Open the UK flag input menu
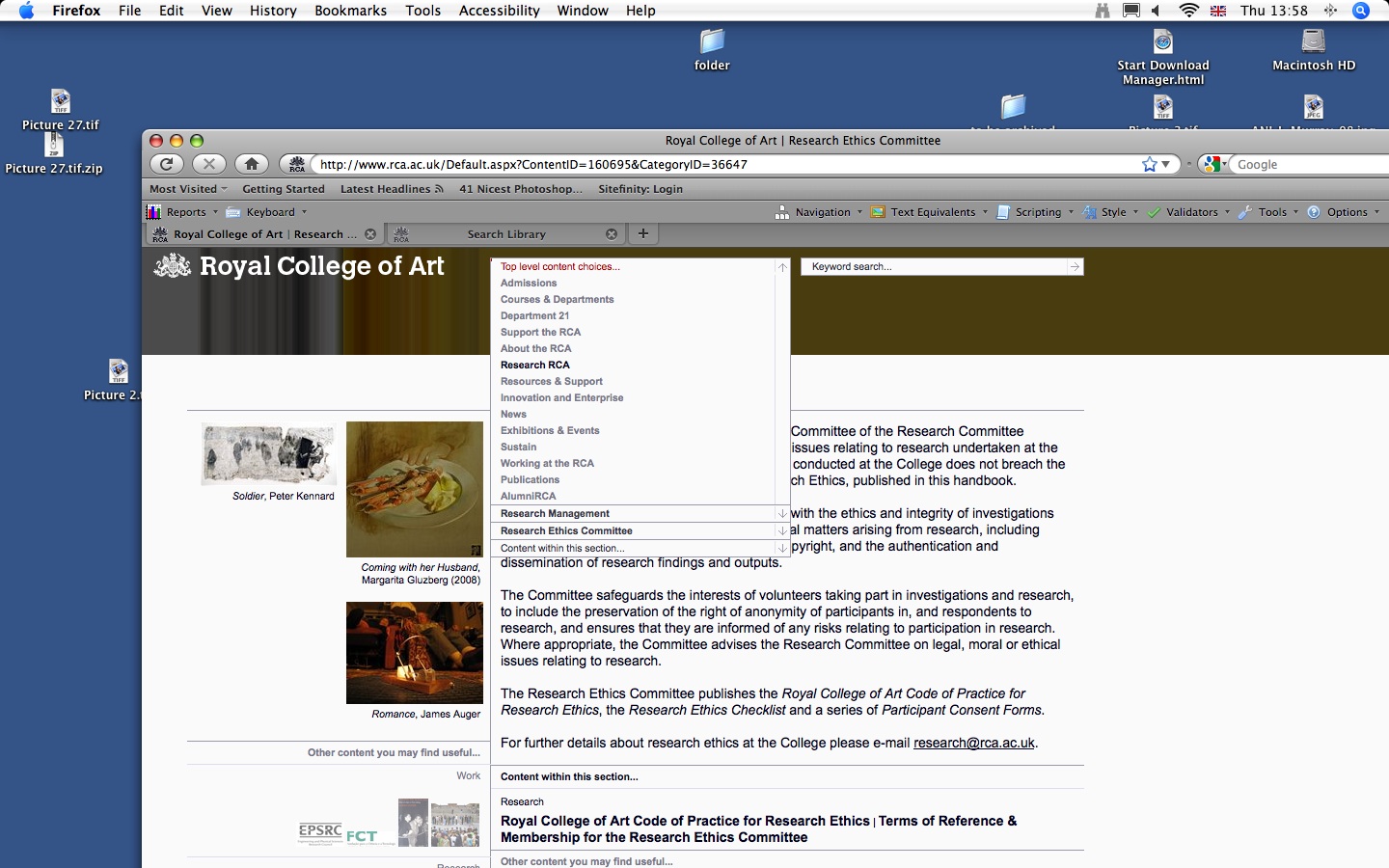 pyautogui.click(x=1218, y=11)
